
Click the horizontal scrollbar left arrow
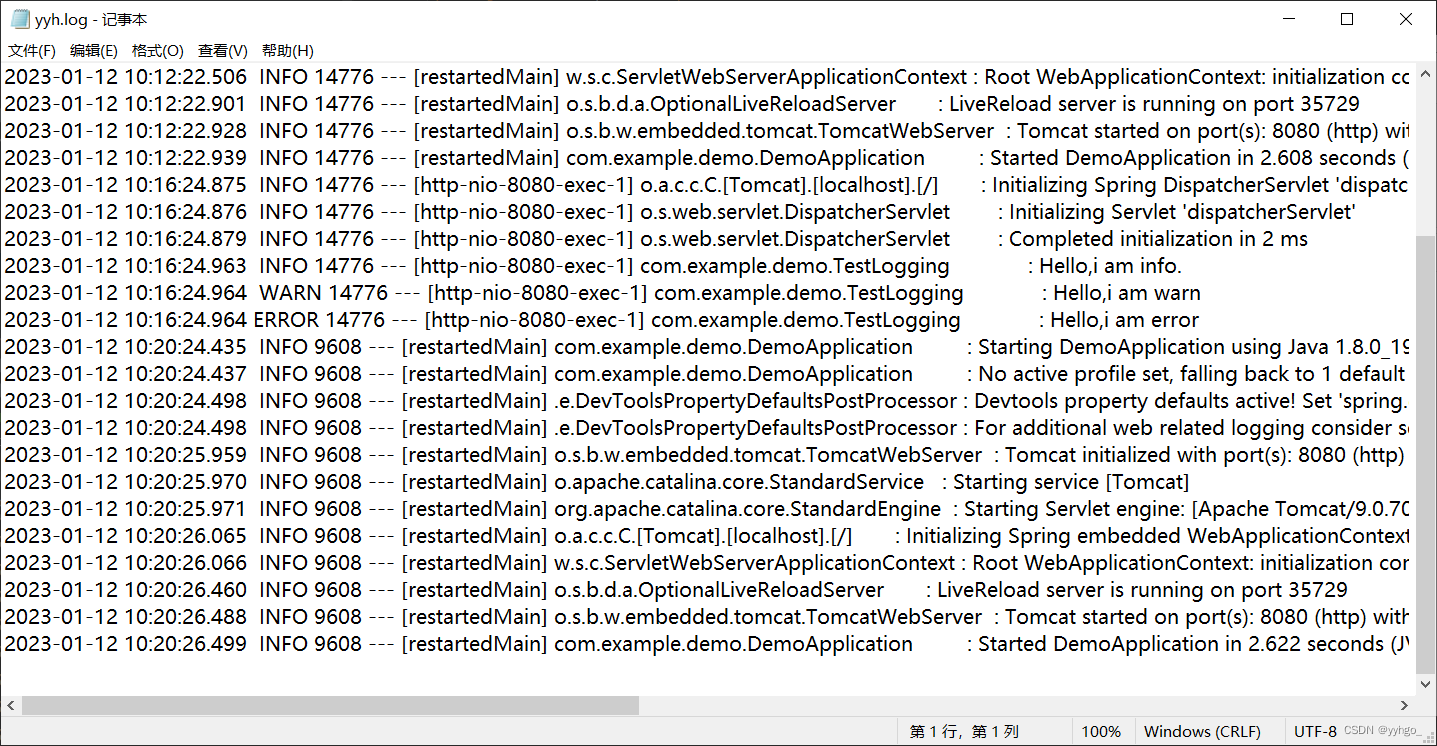tap(10, 706)
